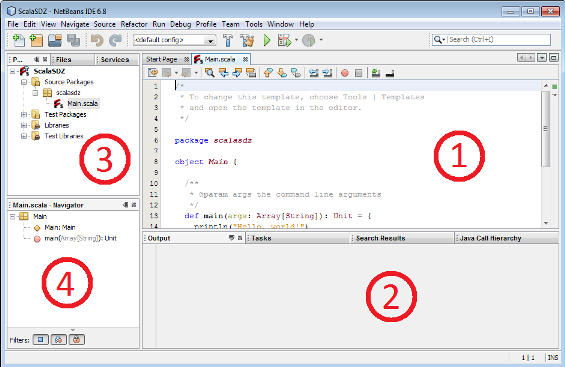Toggle third filter button in Navigator

tap(76, 340)
